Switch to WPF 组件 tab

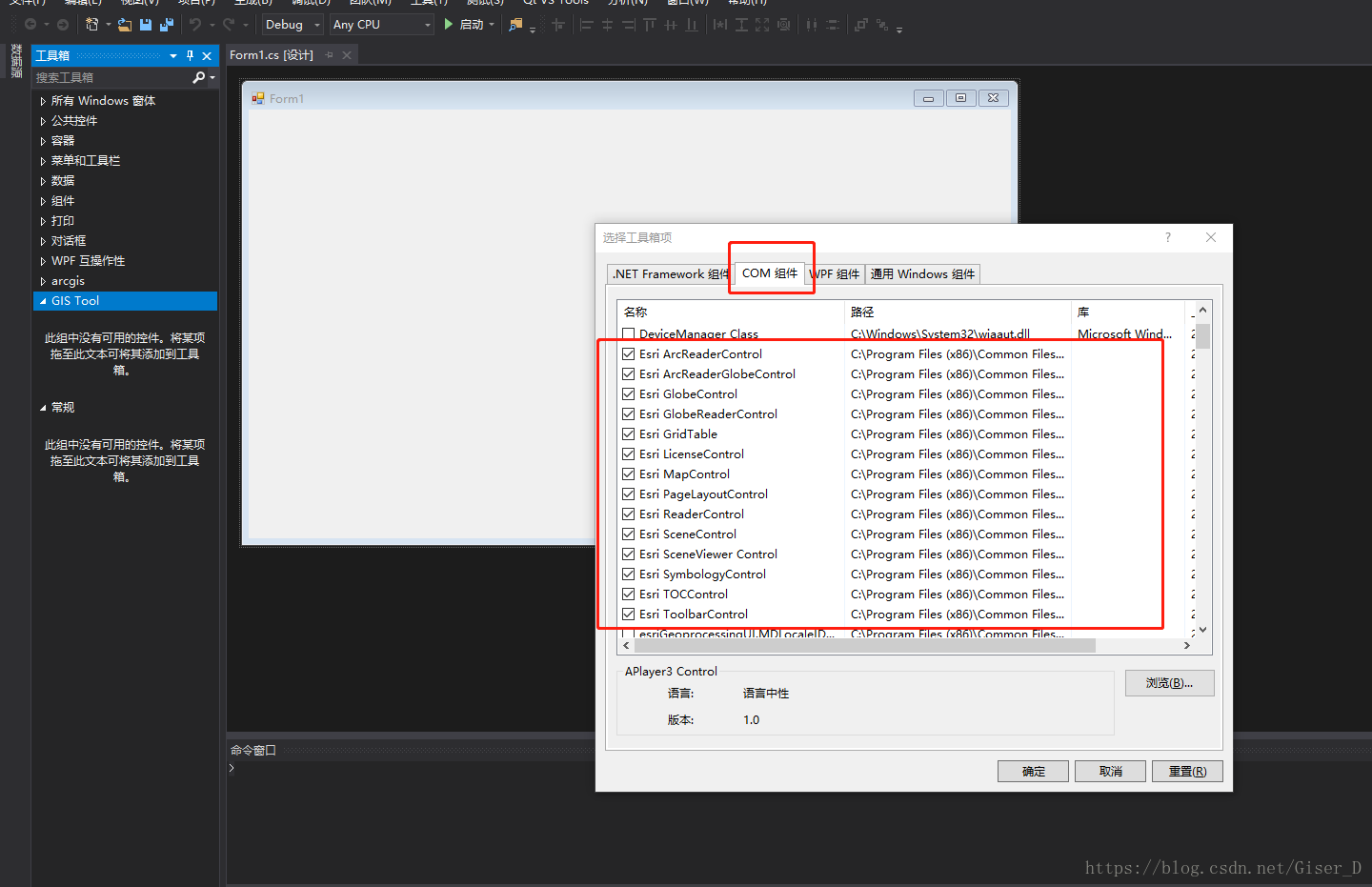(x=836, y=274)
